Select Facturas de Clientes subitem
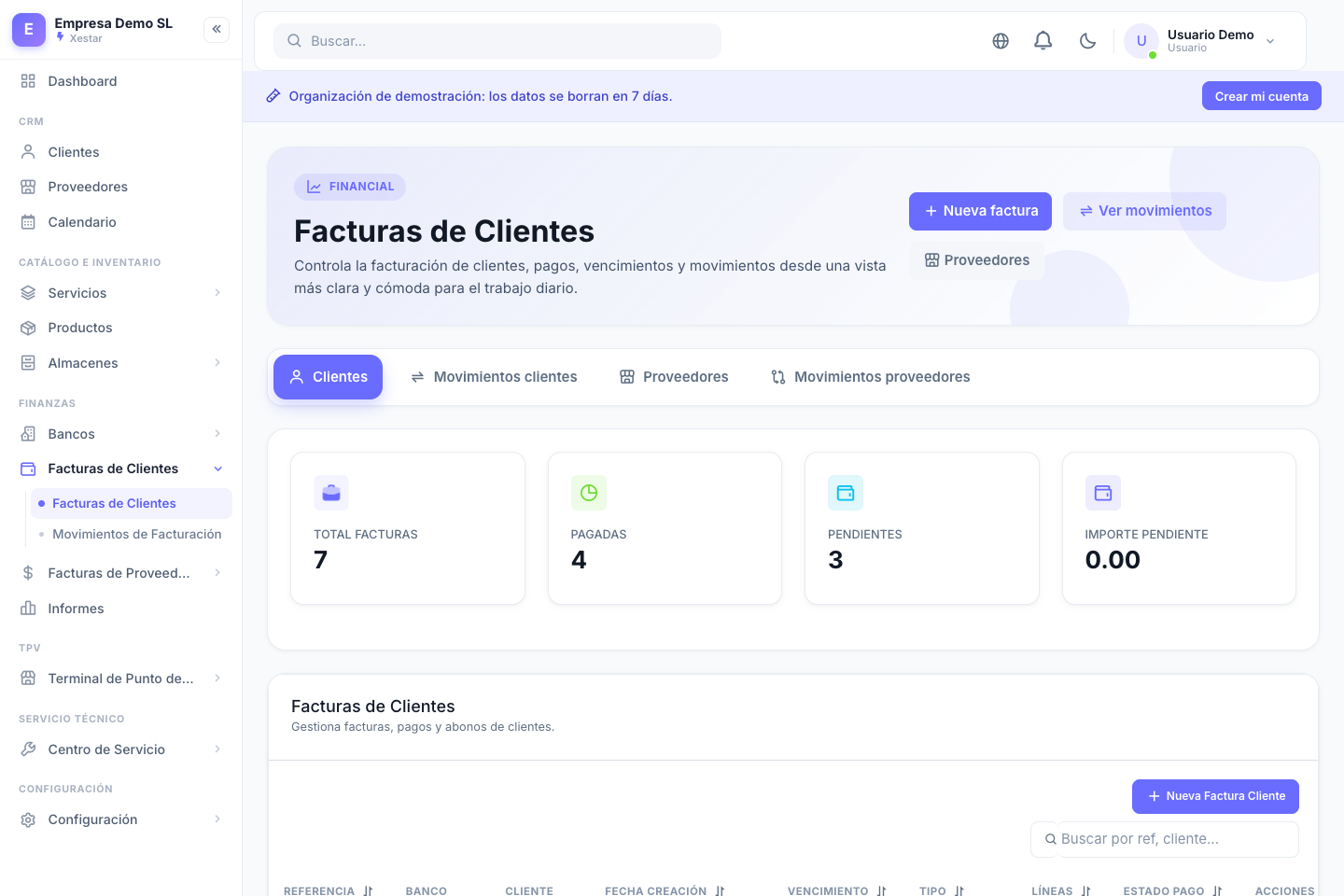 click(x=132, y=503)
